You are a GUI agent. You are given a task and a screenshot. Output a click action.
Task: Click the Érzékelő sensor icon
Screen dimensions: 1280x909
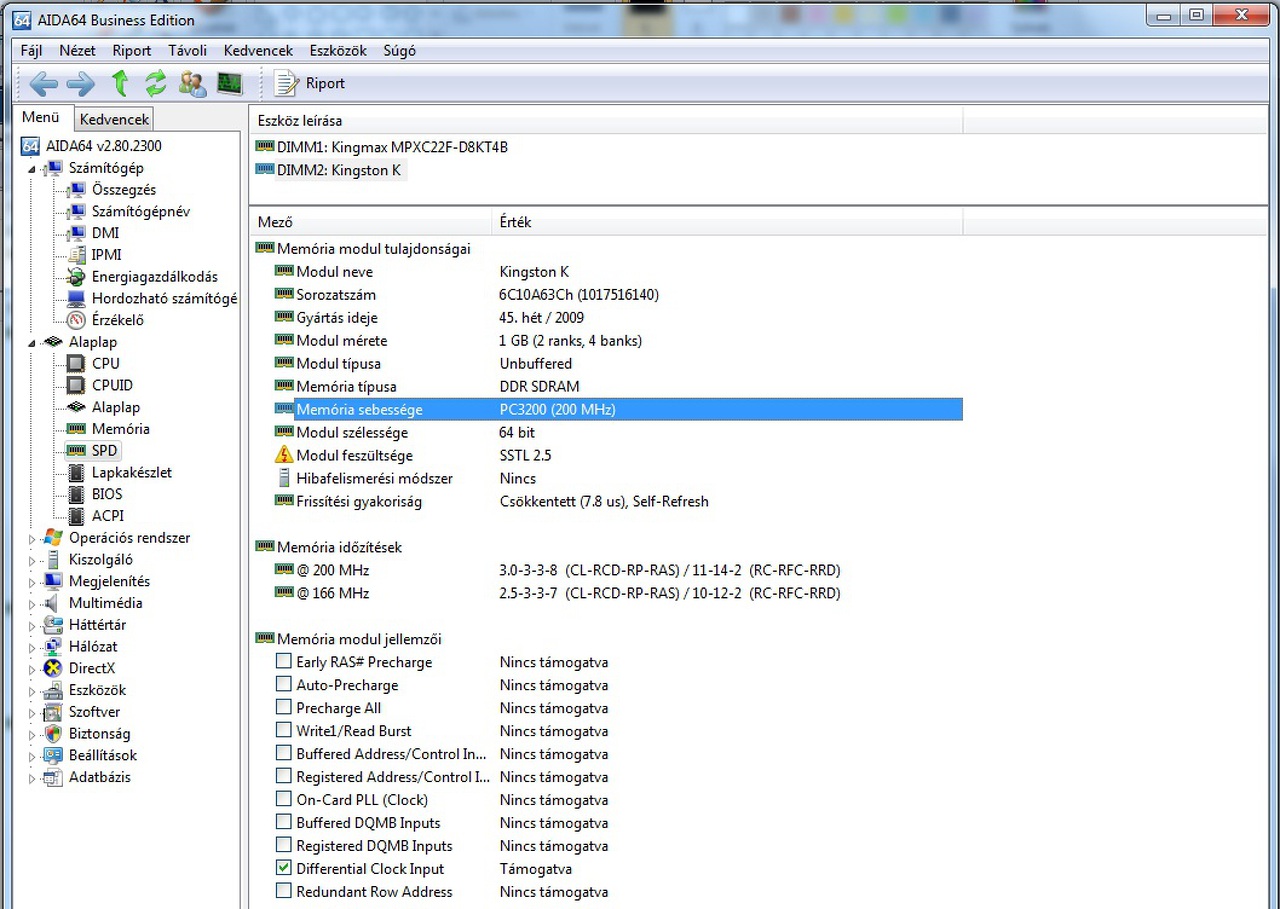(76, 320)
